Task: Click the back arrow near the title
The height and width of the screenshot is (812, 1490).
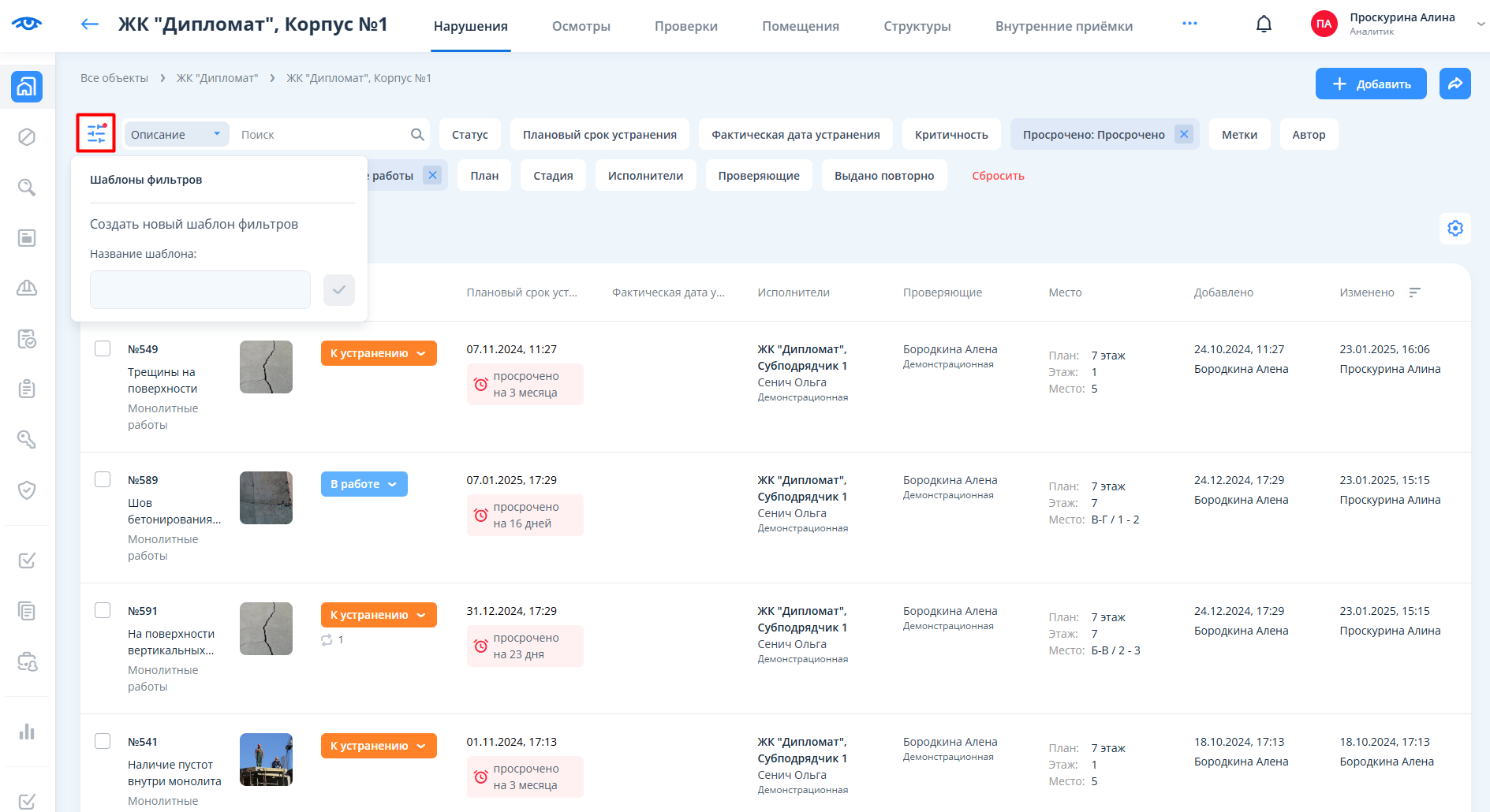Action: pos(90,24)
